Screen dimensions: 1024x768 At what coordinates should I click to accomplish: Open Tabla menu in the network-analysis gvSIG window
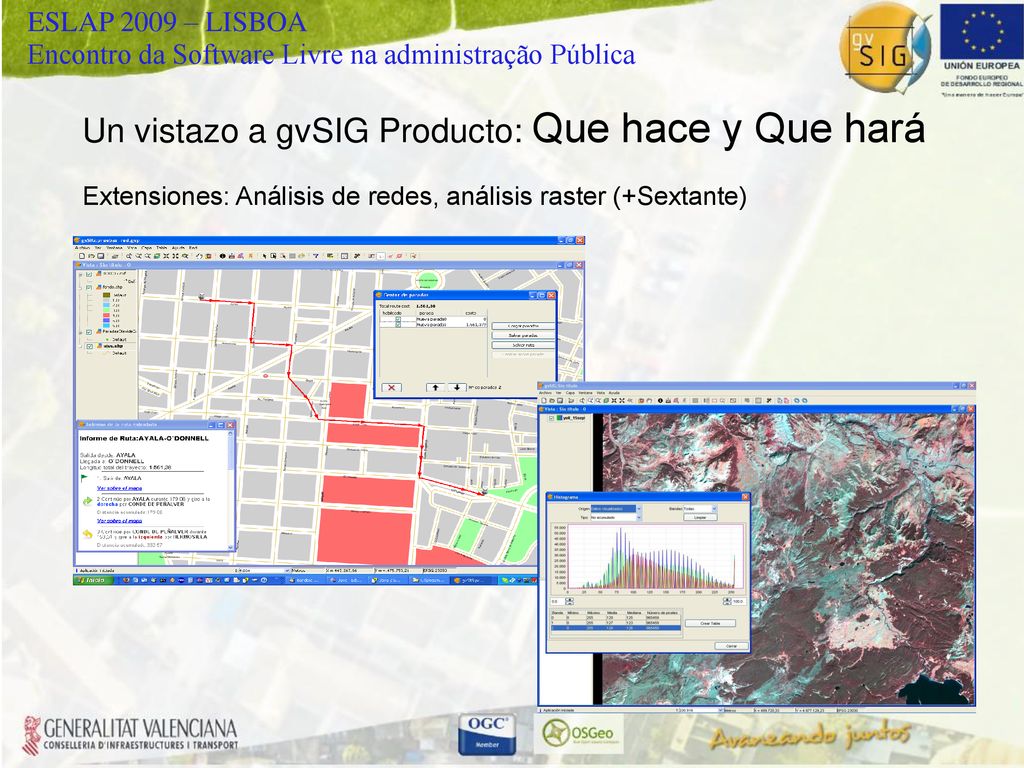tap(162, 248)
